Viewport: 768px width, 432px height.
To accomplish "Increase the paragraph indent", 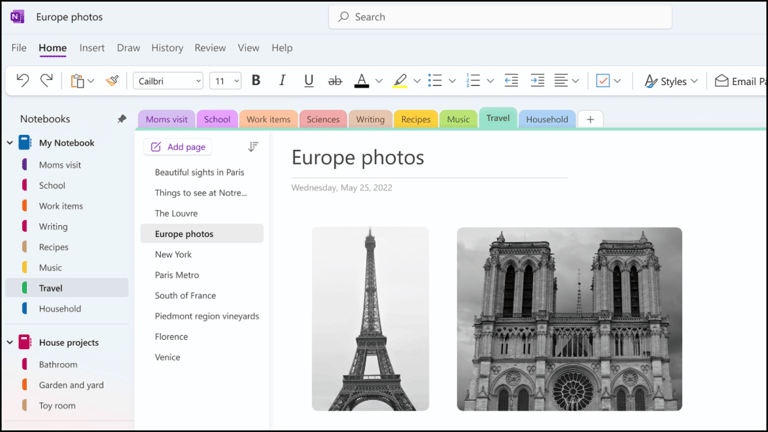I will click(537, 80).
